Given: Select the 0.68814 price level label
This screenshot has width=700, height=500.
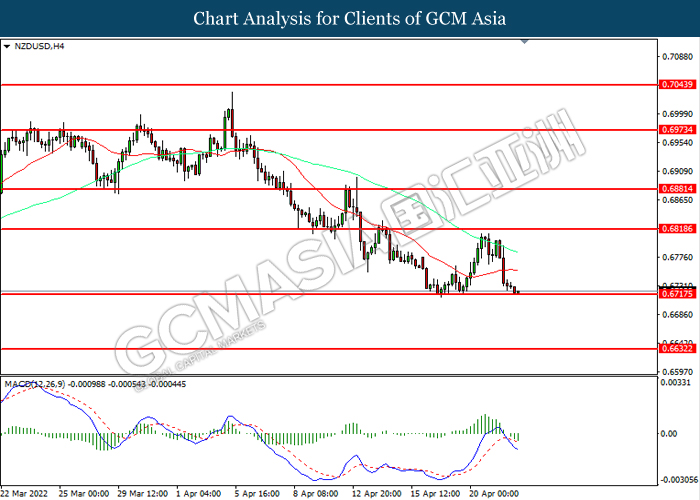Looking at the screenshot, I should (677, 188).
